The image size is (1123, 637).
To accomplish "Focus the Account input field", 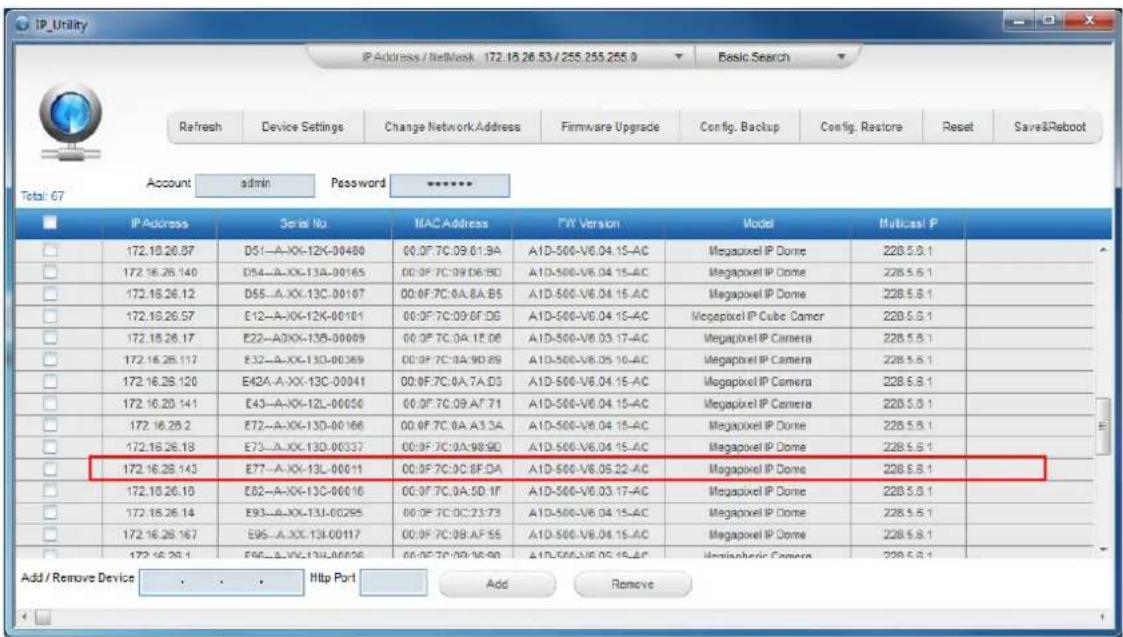I will click(x=255, y=185).
